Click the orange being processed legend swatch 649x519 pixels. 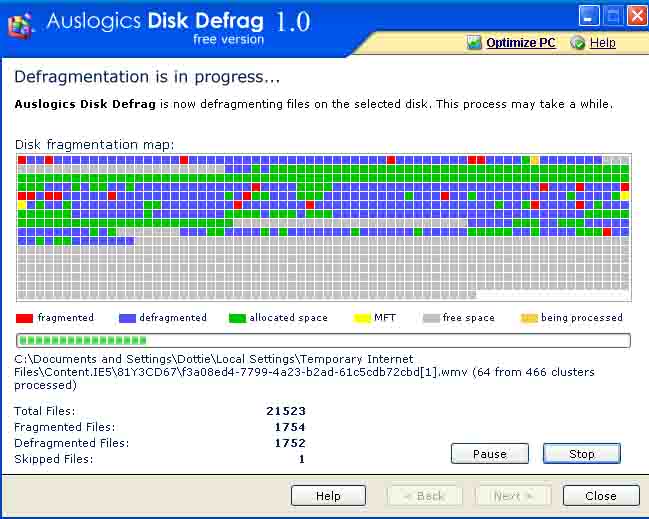[x=529, y=318]
